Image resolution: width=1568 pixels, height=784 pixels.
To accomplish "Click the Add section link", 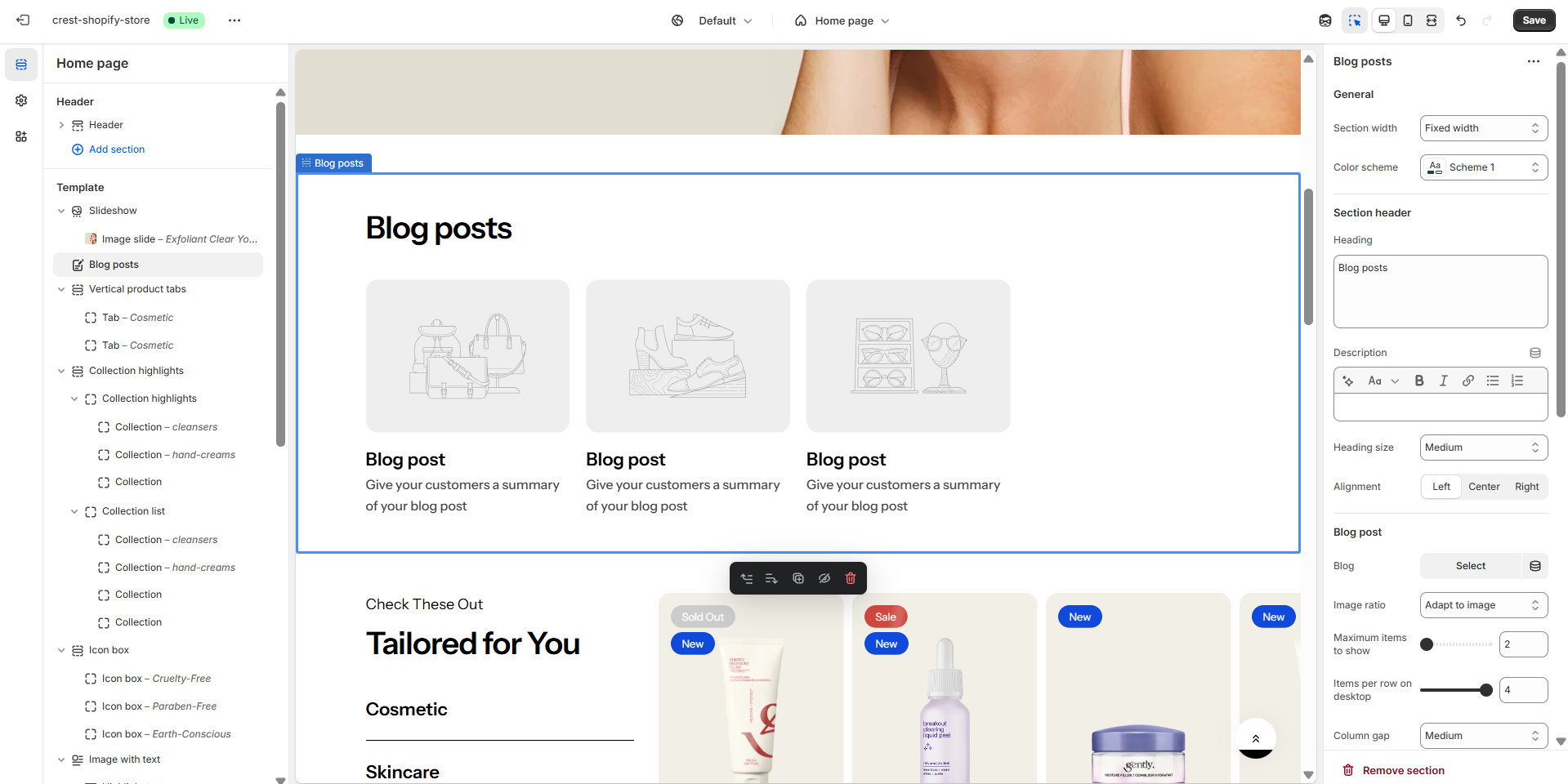I will click(x=116, y=149).
